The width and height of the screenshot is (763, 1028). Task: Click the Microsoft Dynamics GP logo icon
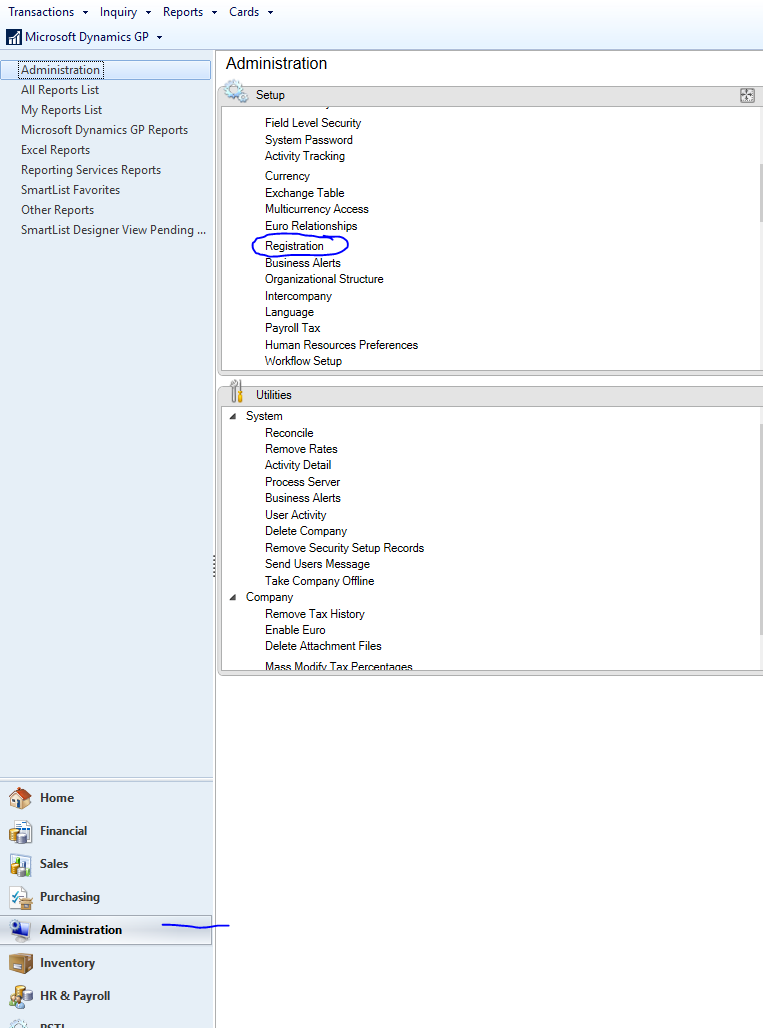[14, 37]
